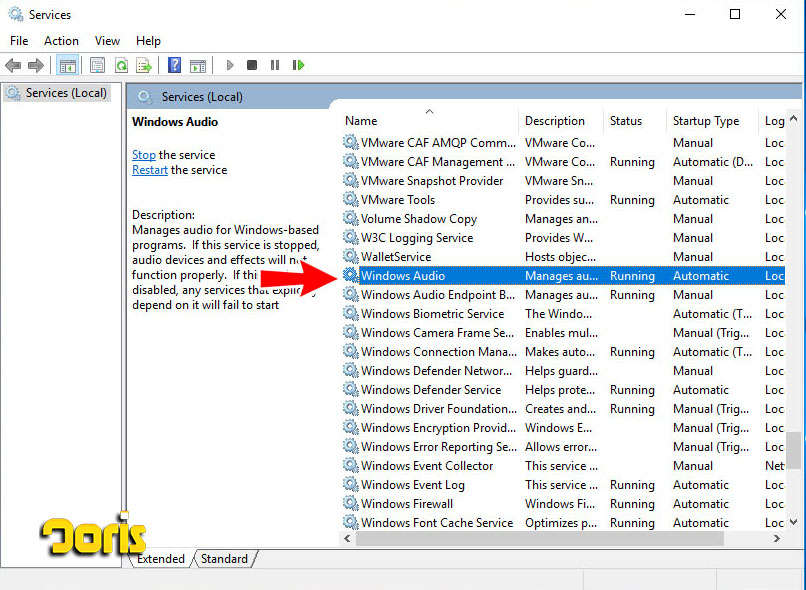Screen dimensions: 806x590
Task: Switch to the Standard tab
Action: coord(224,559)
